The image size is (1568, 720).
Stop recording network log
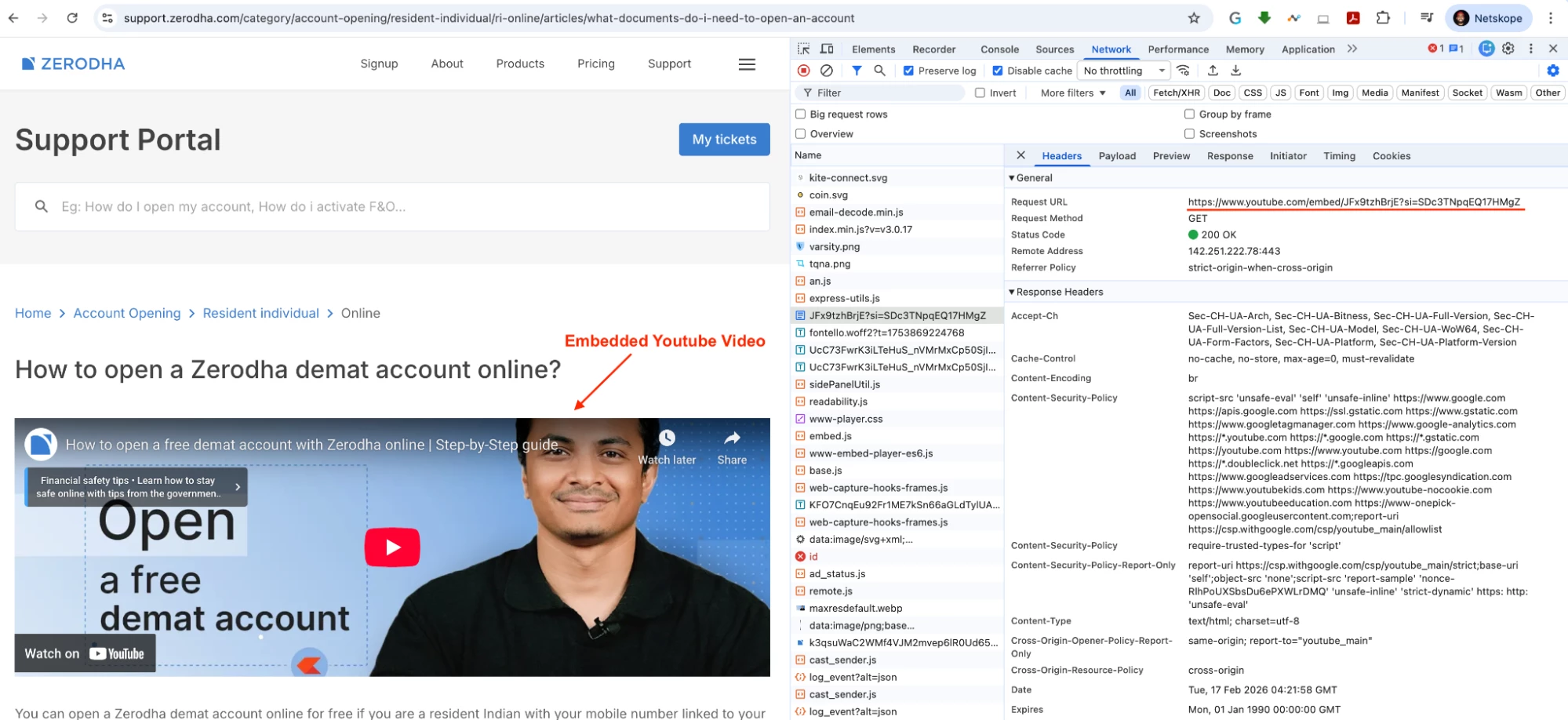[804, 71]
